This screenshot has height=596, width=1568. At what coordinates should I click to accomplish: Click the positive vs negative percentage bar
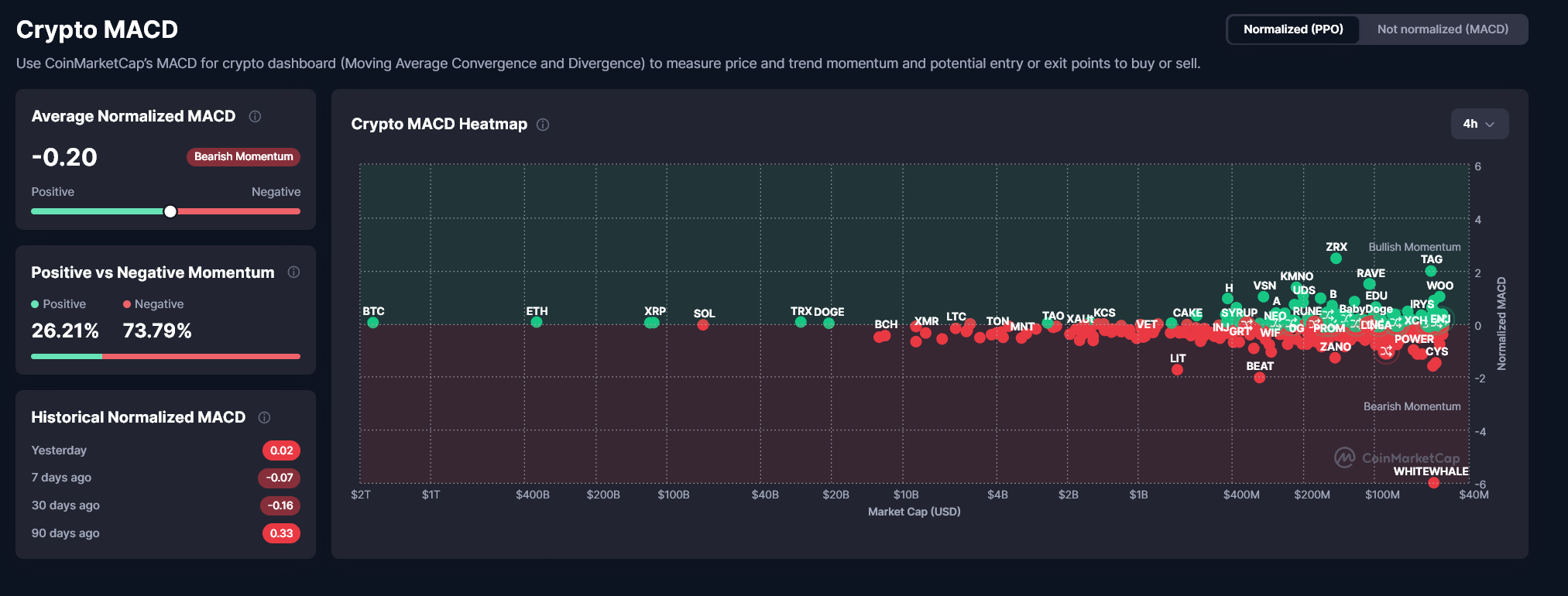[165, 356]
